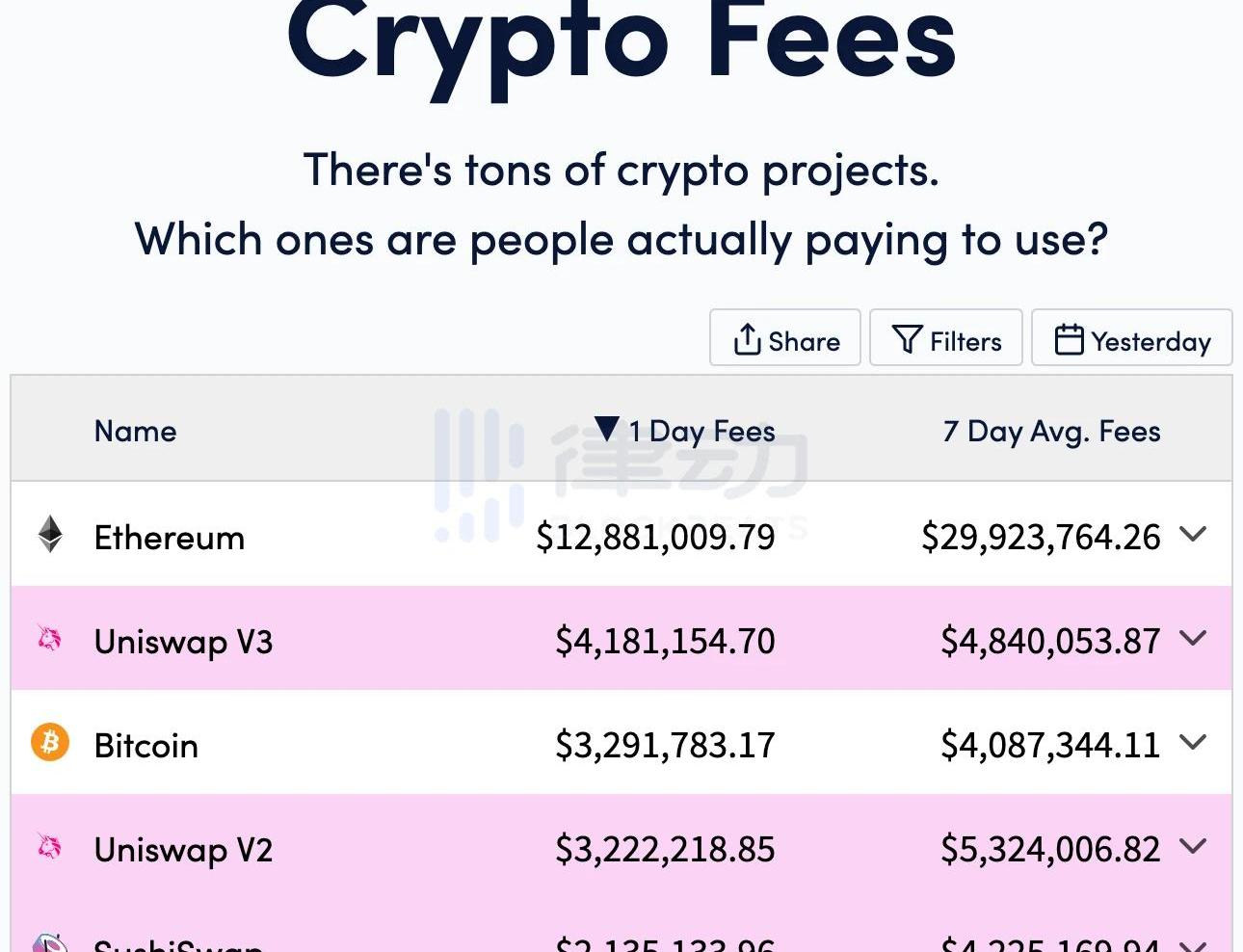
Task: Click the SushiSwap logo icon
Action: point(50,944)
